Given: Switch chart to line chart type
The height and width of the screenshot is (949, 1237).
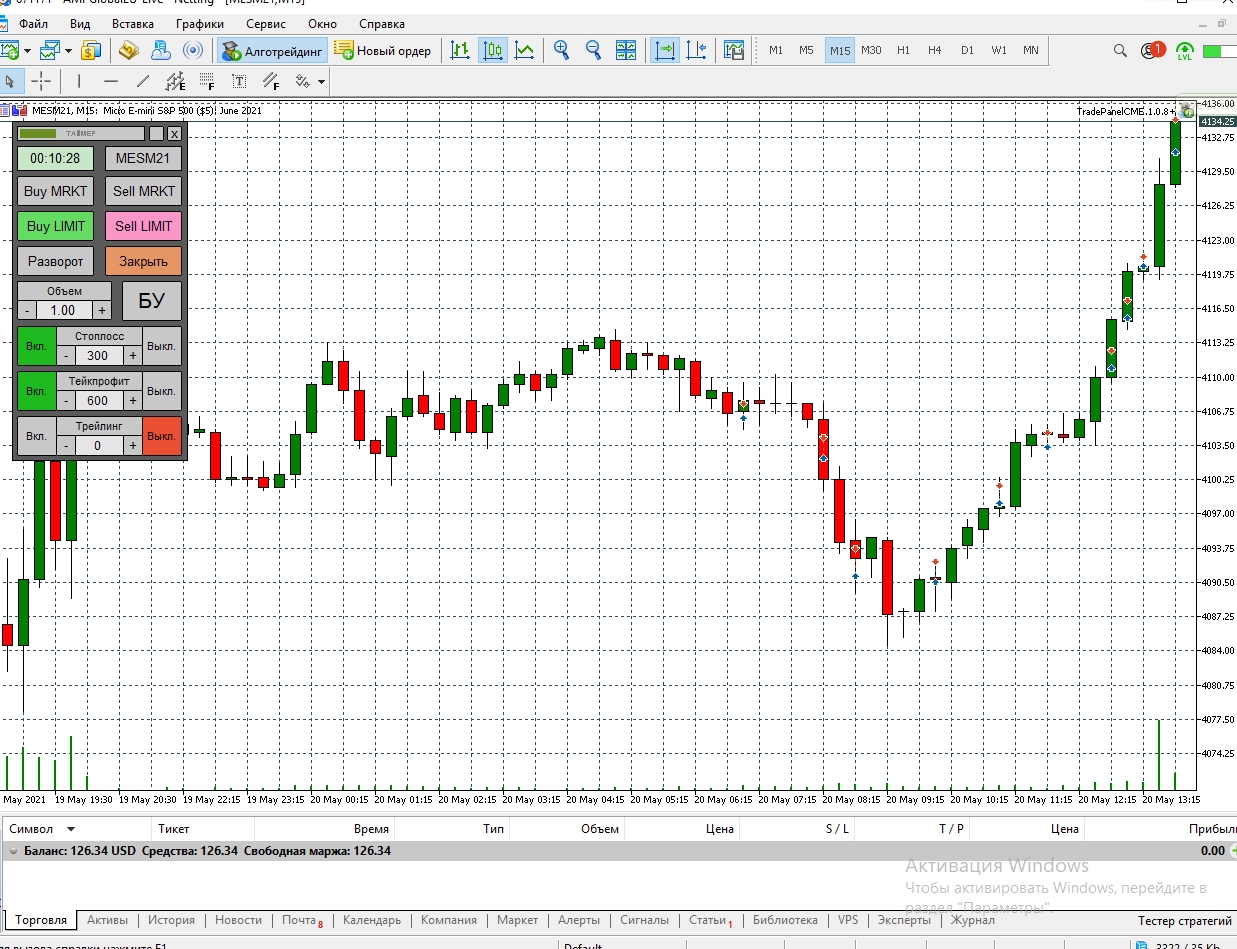Looking at the screenshot, I should click(x=523, y=50).
